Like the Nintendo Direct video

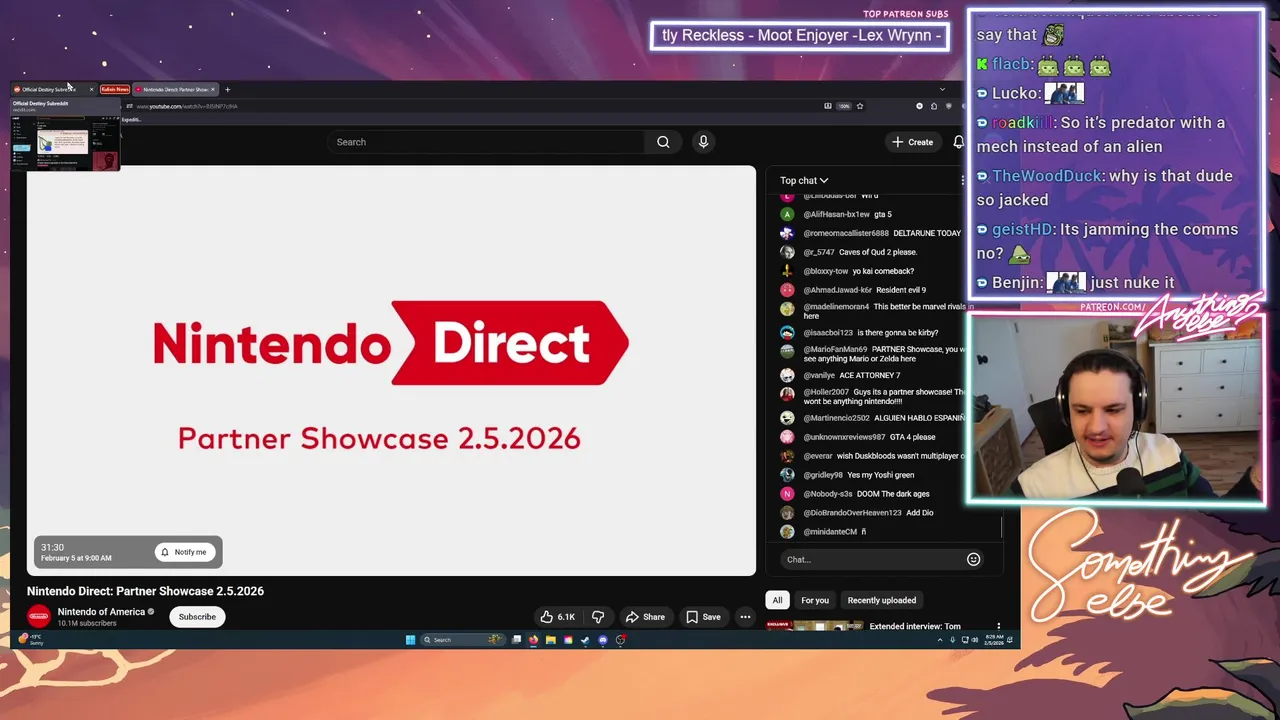tap(557, 617)
